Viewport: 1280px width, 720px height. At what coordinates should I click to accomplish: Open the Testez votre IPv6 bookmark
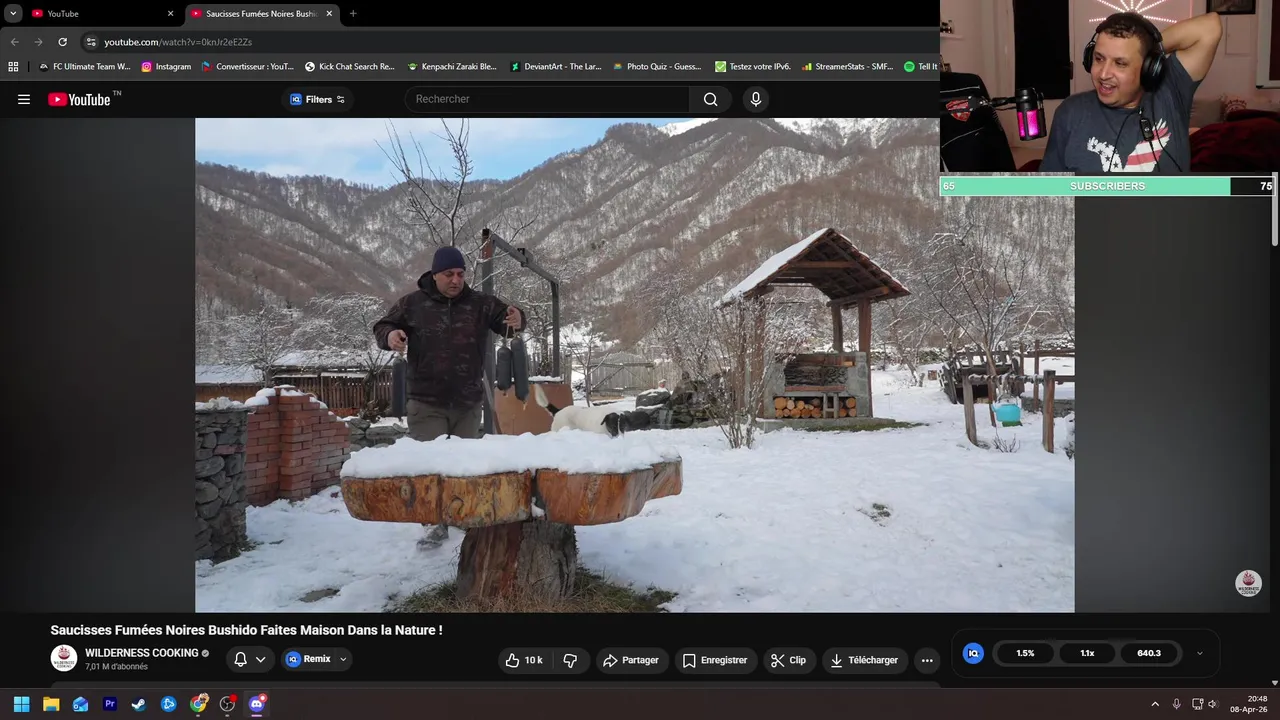[x=753, y=67]
